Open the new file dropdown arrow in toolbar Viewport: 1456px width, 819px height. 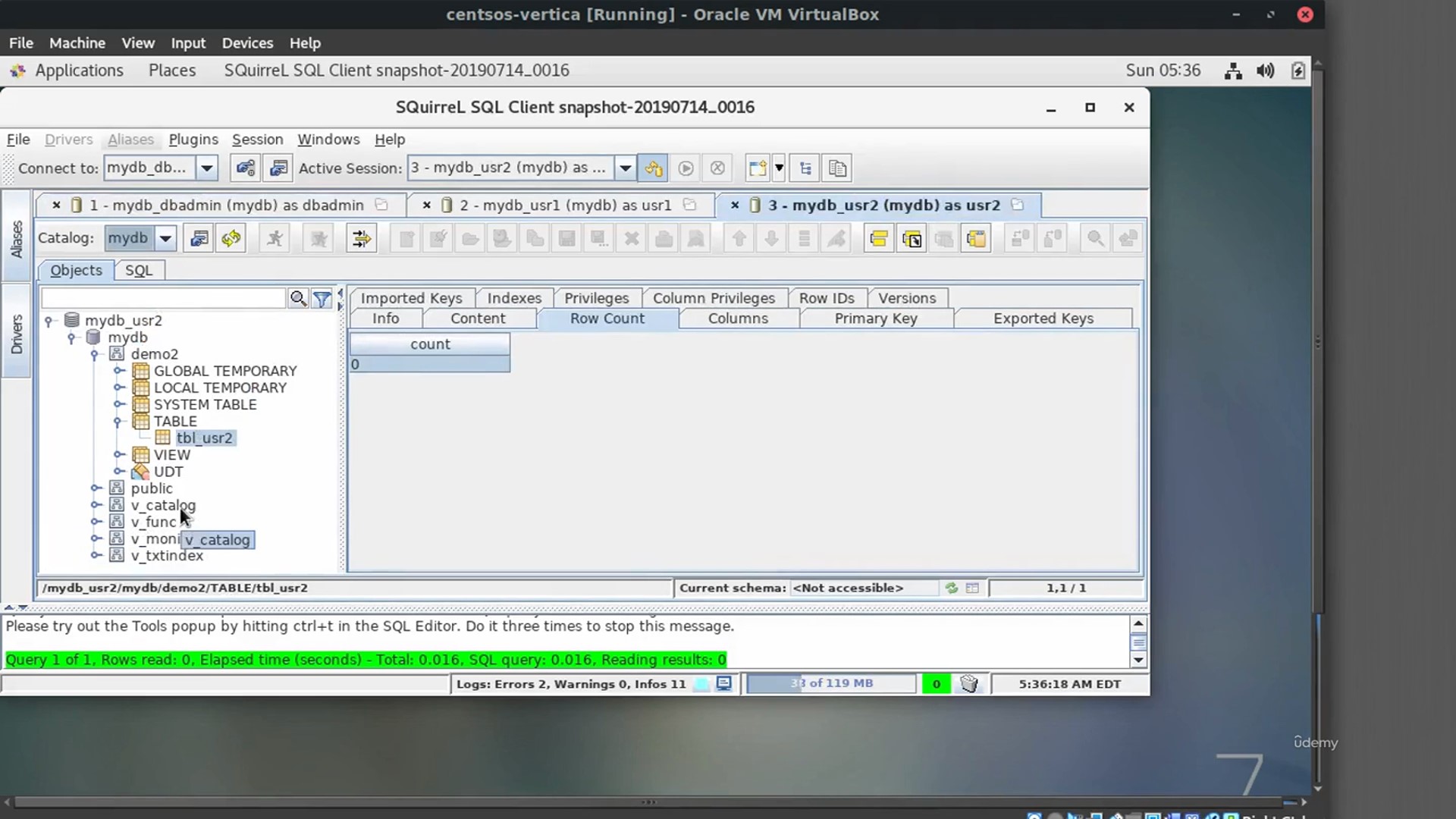point(779,168)
